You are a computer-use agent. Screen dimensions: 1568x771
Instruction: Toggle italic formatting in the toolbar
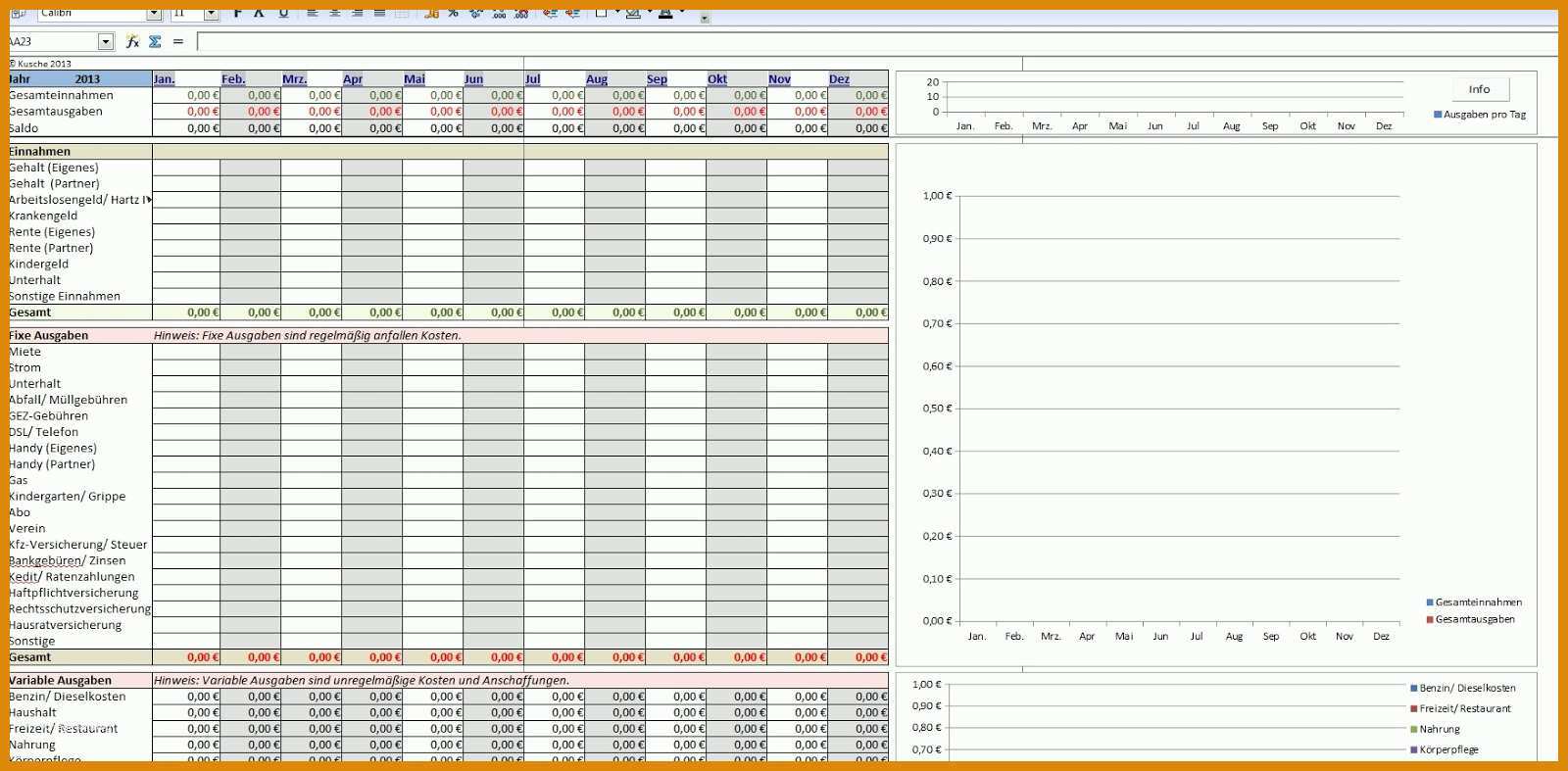pos(259,14)
